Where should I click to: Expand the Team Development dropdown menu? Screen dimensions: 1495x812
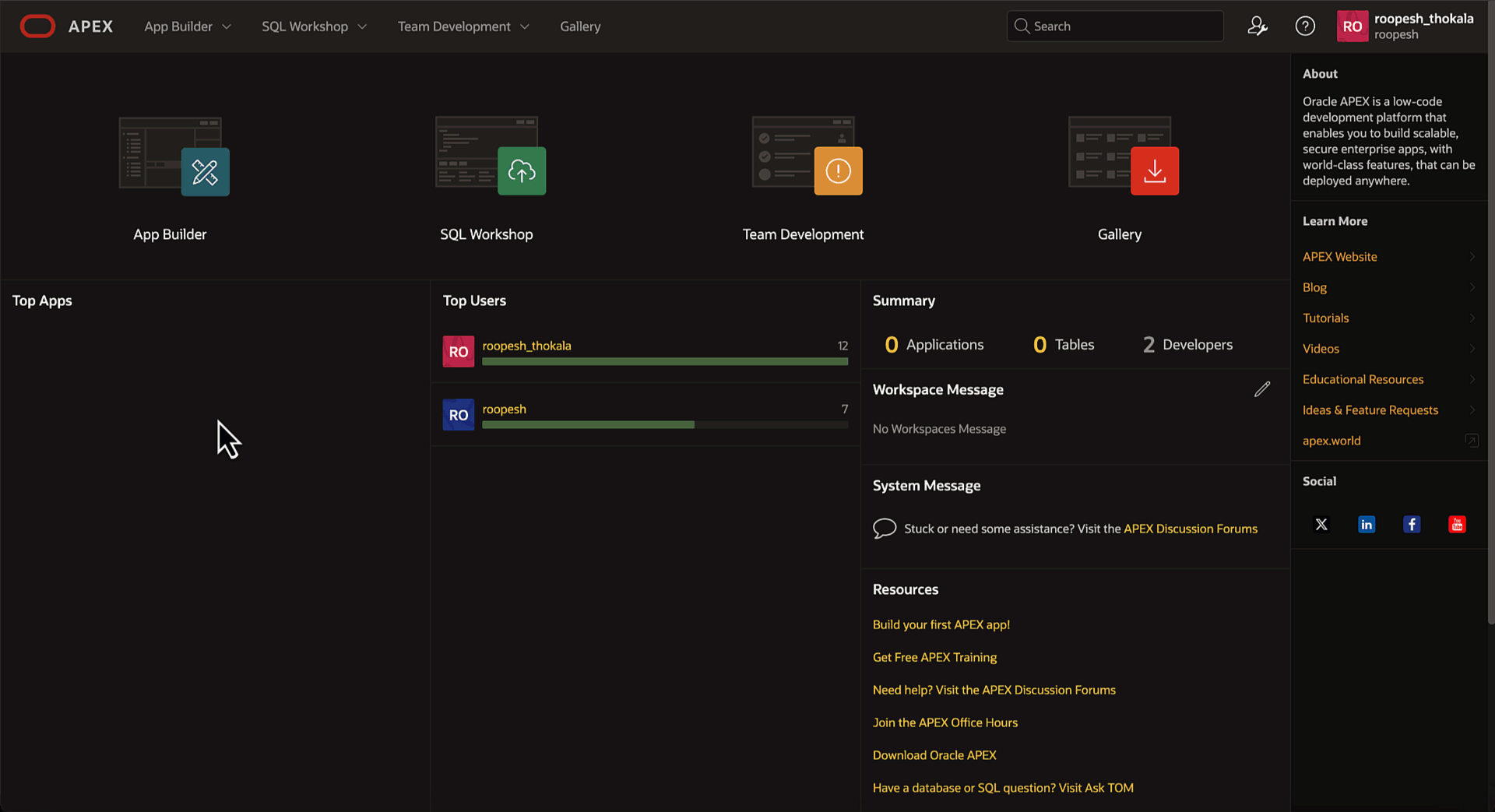[463, 26]
